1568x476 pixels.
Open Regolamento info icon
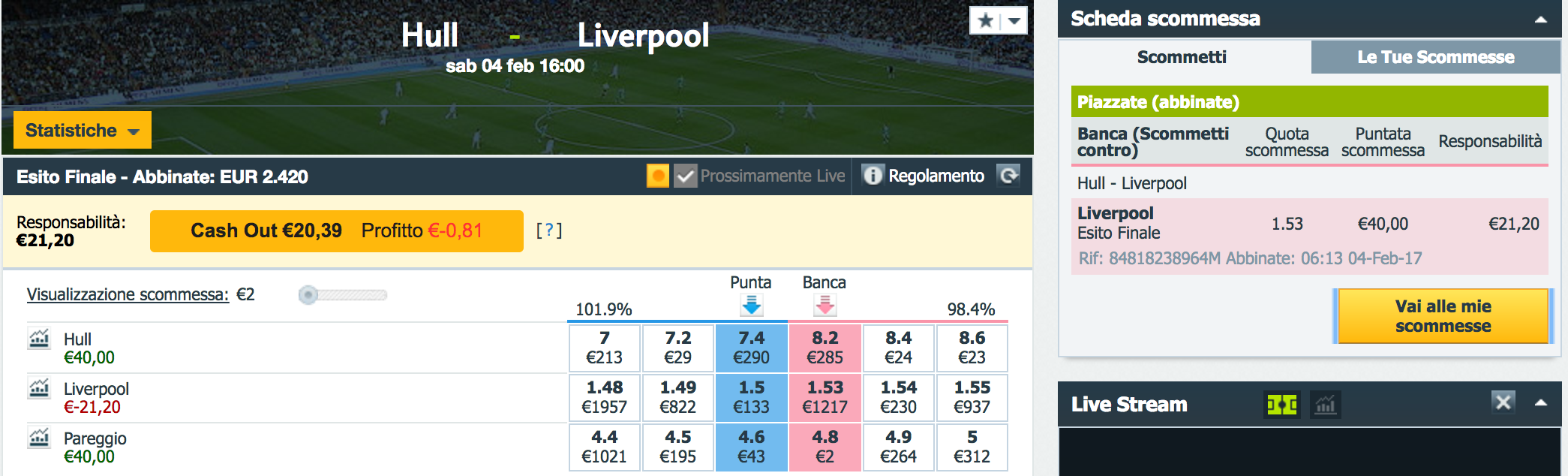873,176
